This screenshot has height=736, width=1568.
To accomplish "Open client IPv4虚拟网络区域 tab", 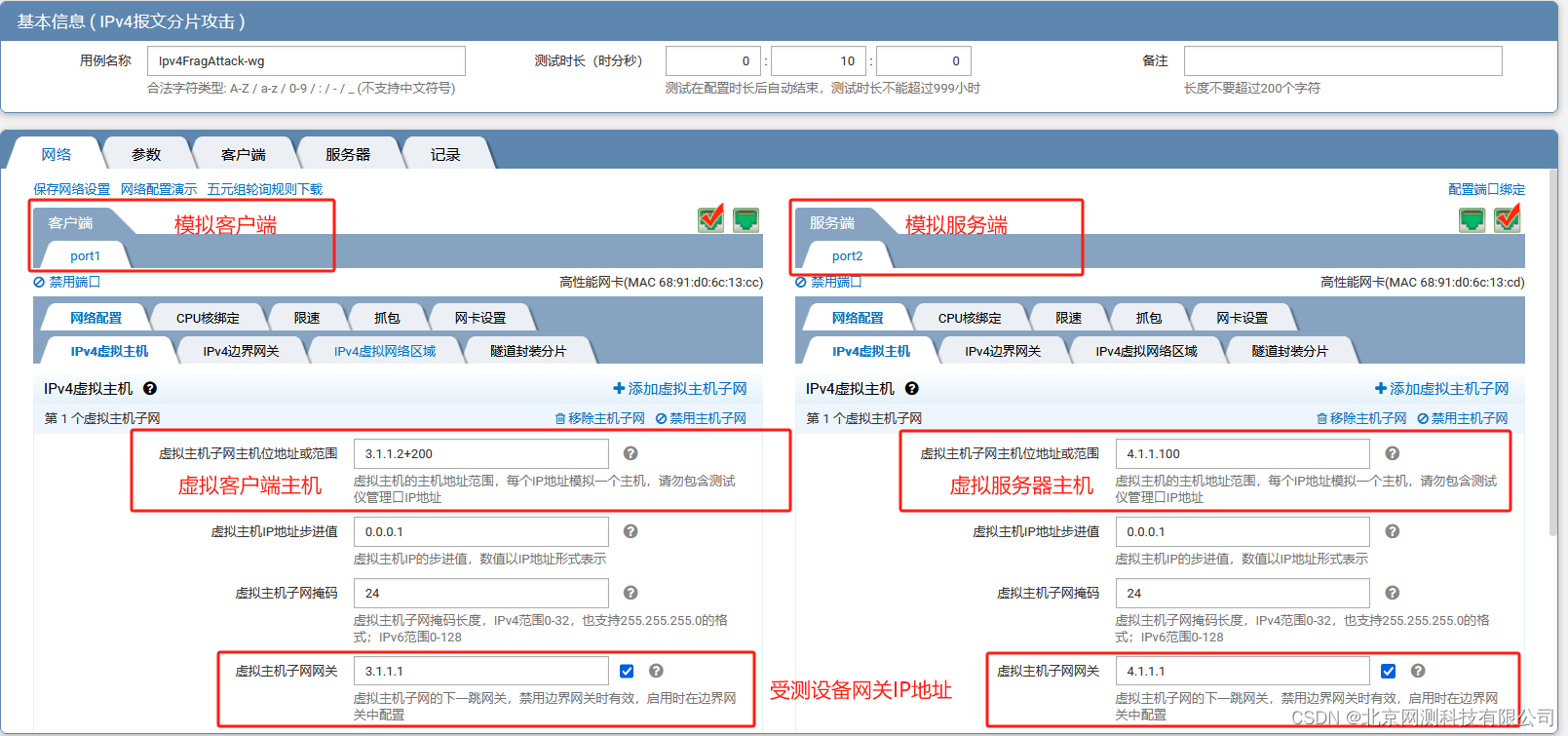I will pyautogui.click(x=385, y=351).
